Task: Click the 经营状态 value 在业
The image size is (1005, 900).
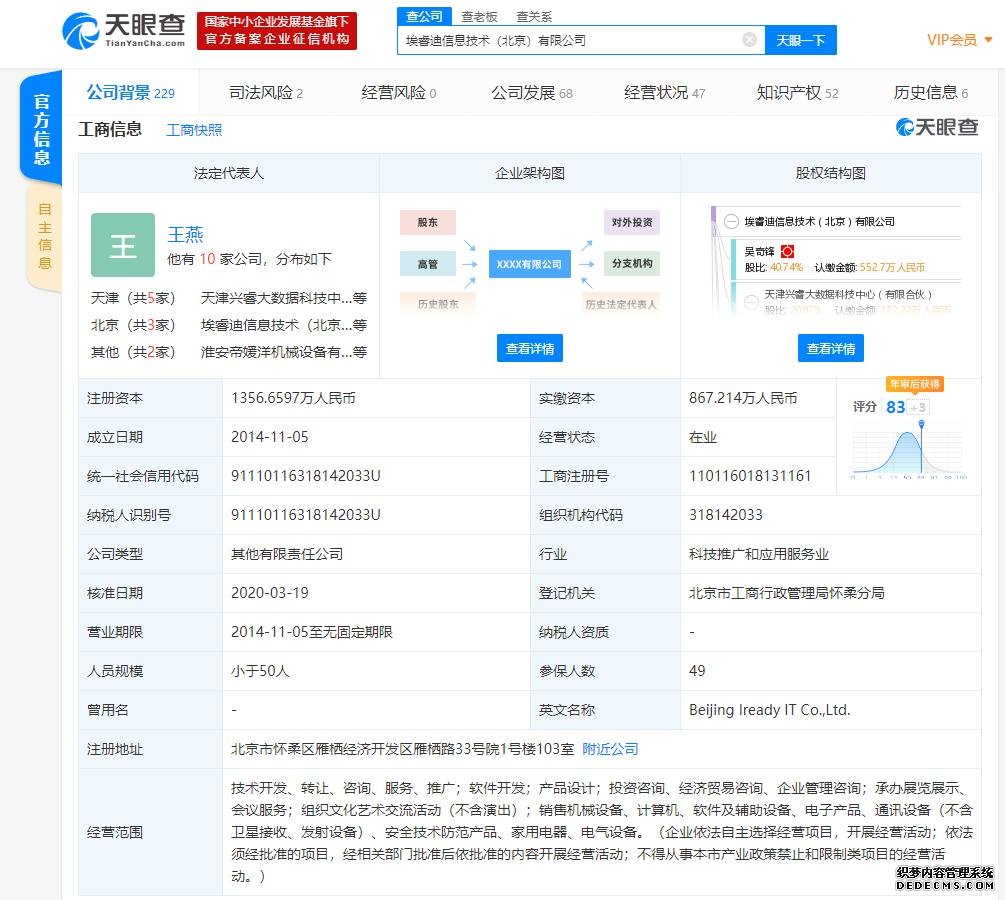Action: 703,437
